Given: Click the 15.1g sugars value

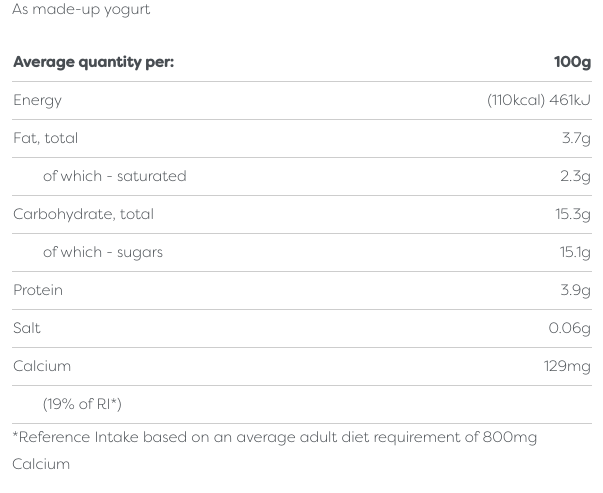Looking at the screenshot, I should [575, 252].
